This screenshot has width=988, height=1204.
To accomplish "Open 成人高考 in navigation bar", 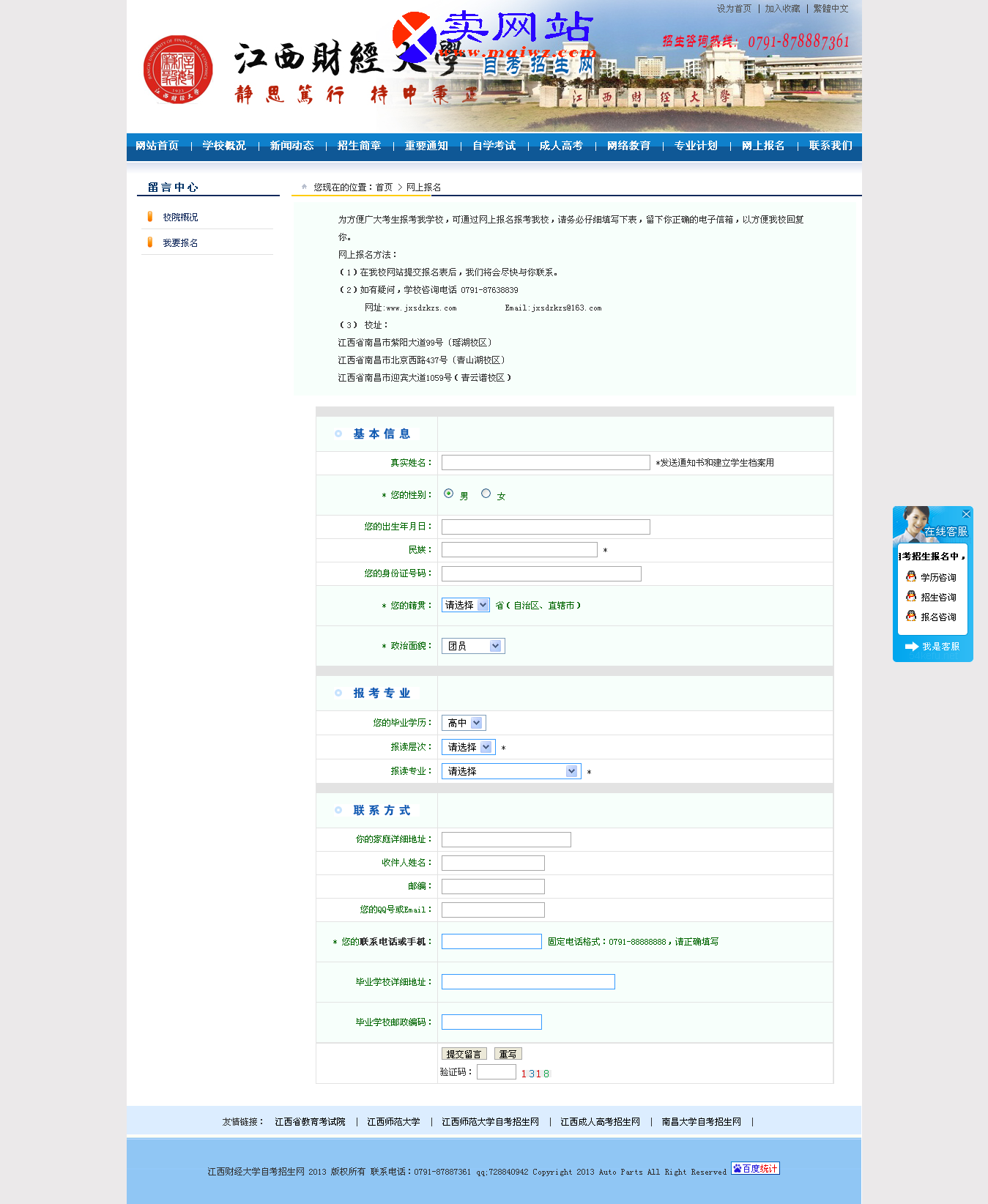I will 561,146.
